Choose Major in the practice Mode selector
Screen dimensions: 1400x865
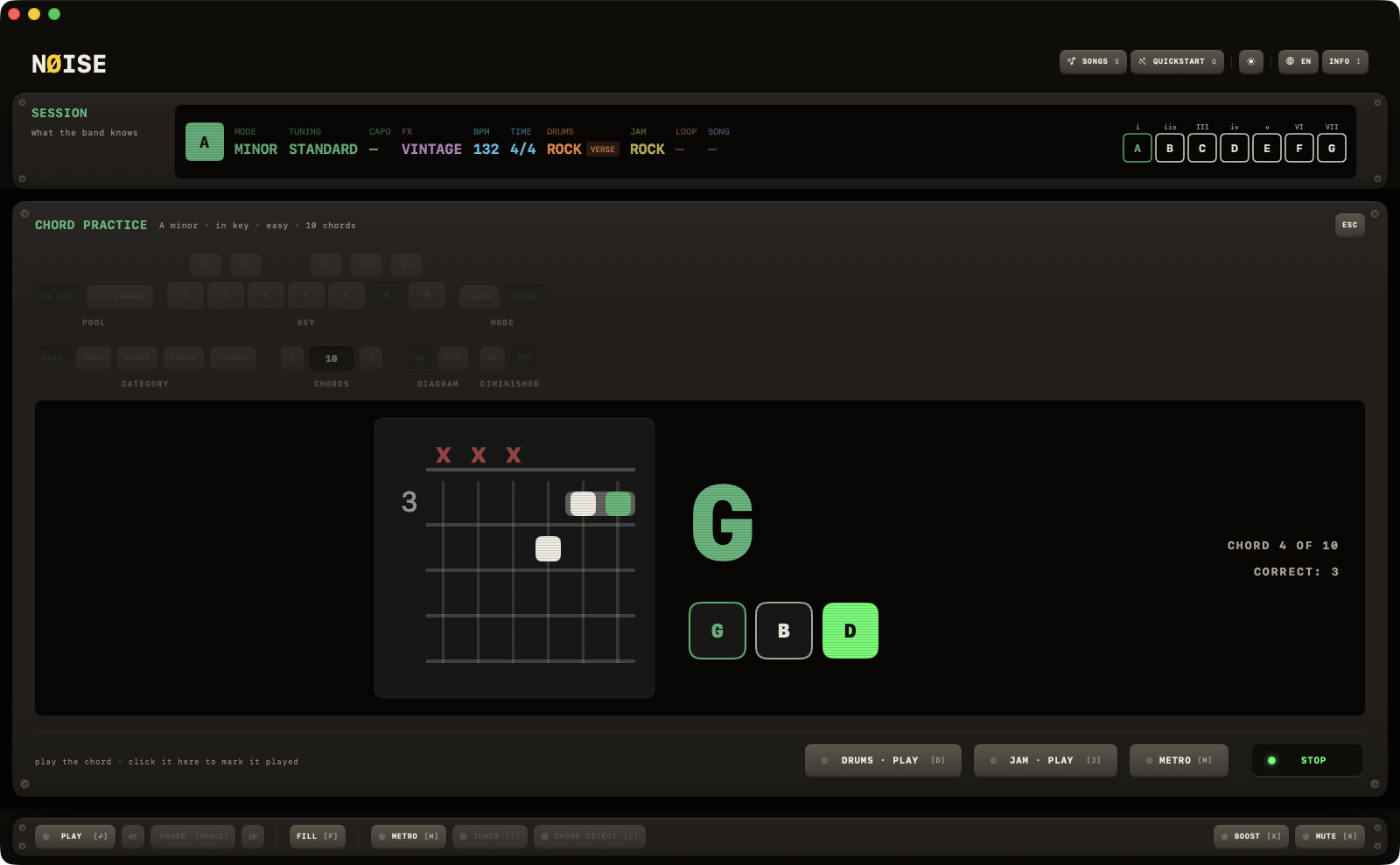tap(479, 296)
